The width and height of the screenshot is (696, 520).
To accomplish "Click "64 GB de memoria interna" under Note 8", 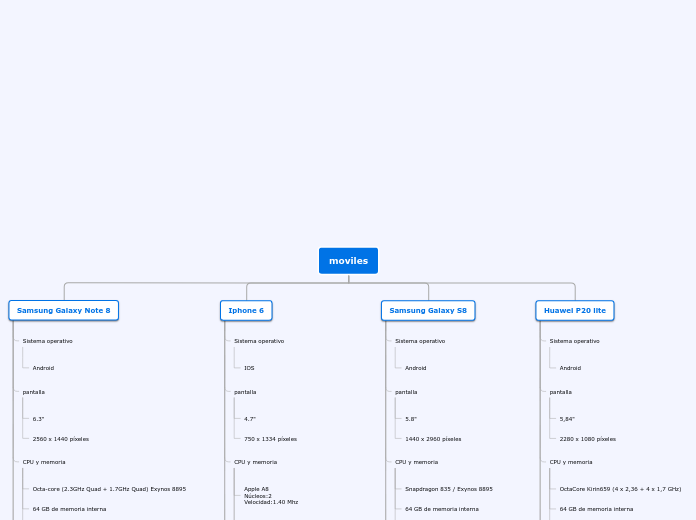I will (69, 509).
